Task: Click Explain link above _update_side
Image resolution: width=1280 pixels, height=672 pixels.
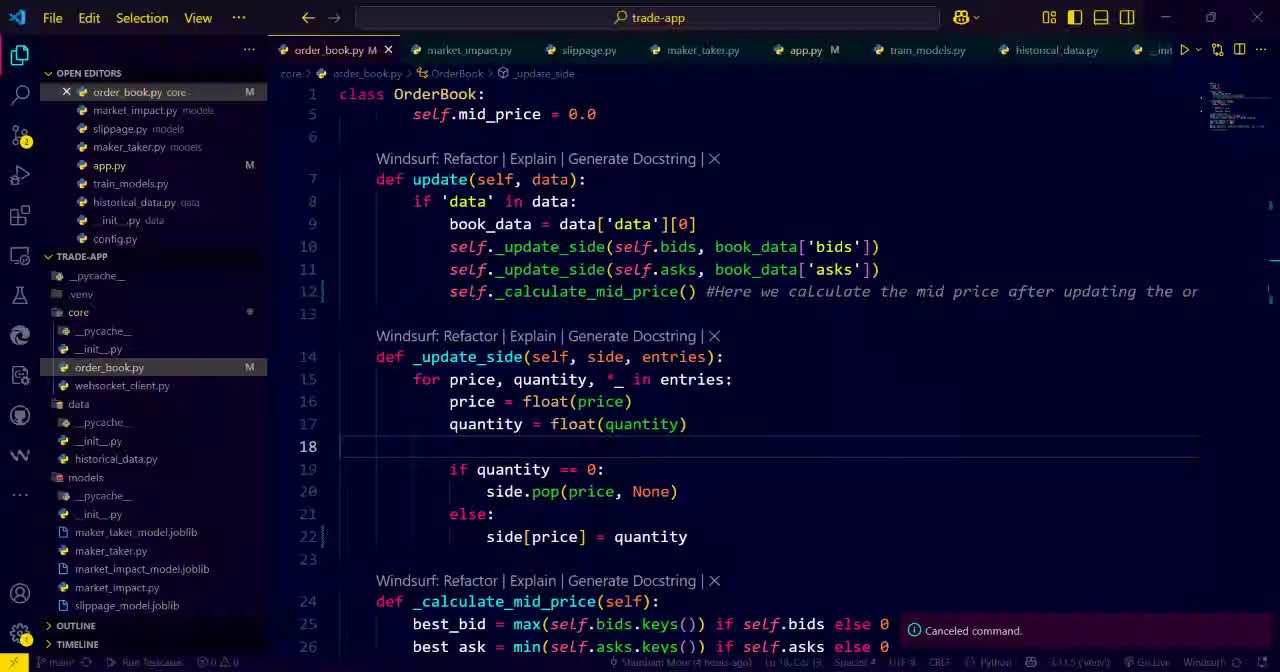Action: pos(533,336)
